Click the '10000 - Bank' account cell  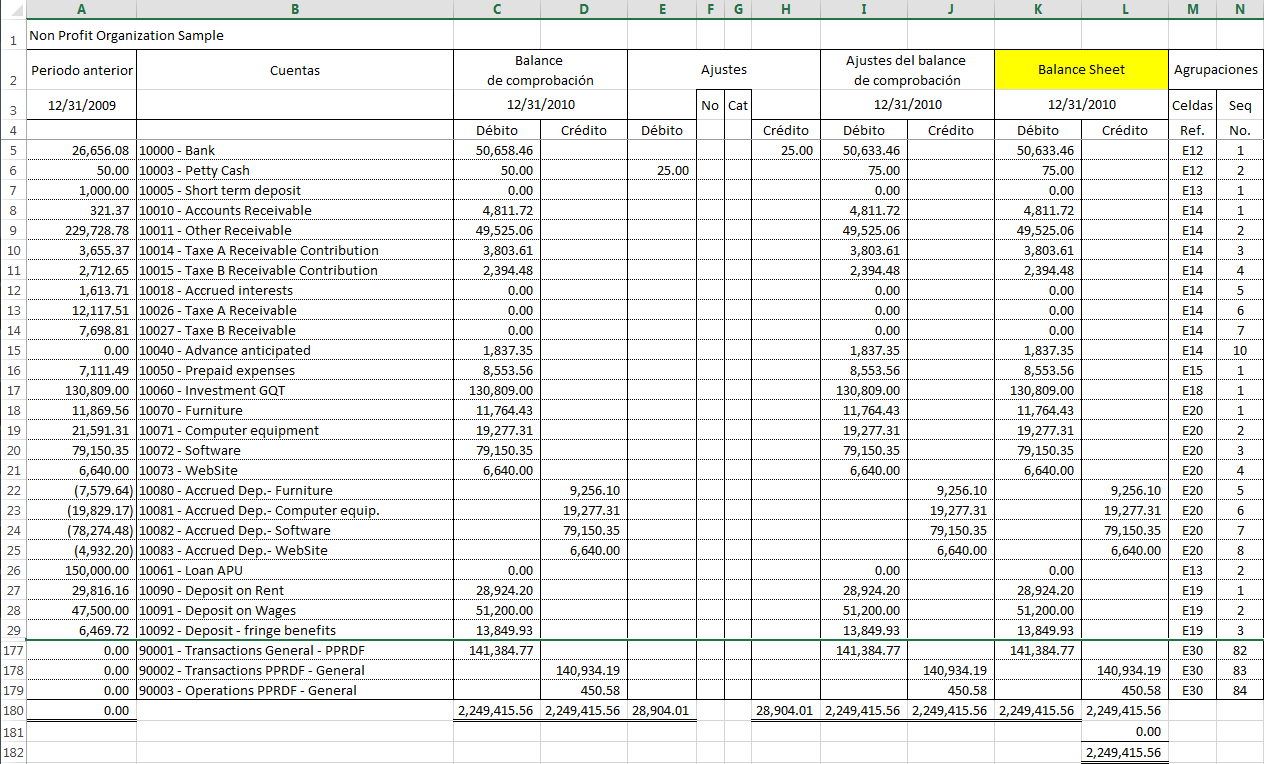[x=294, y=150]
